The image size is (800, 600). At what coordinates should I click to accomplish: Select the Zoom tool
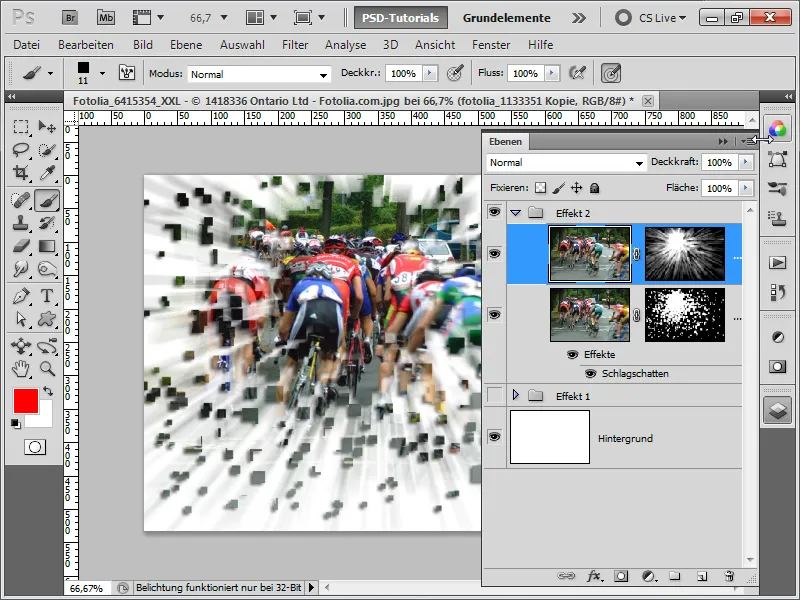pyautogui.click(x=47, y=368)
